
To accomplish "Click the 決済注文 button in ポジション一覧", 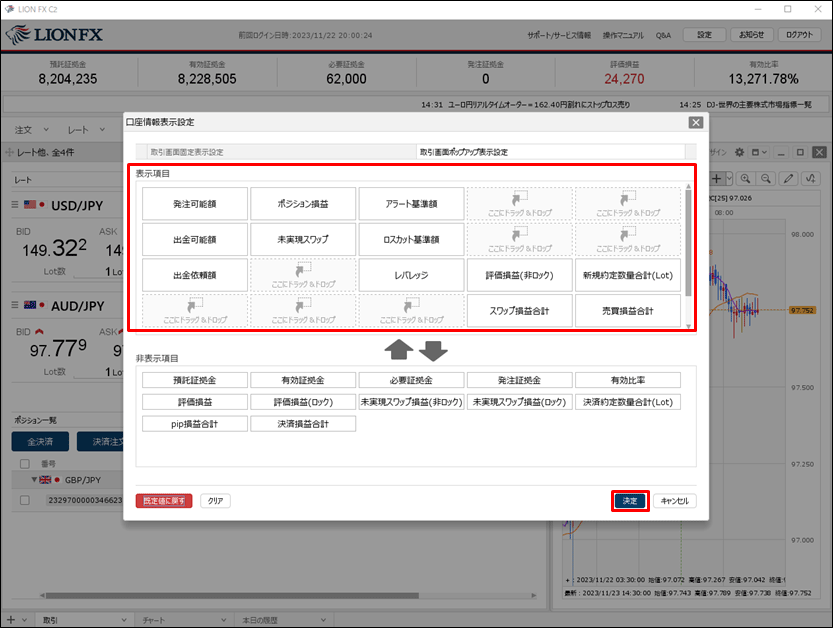I will point(100,442).
